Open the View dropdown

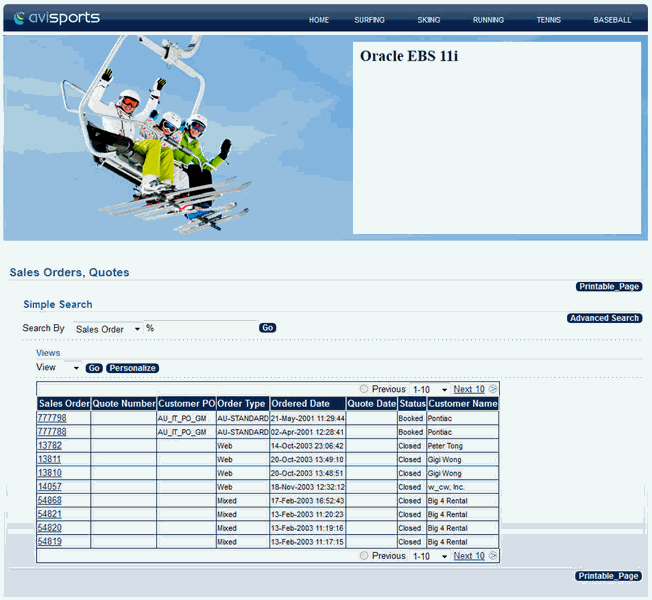coord(73,368)
